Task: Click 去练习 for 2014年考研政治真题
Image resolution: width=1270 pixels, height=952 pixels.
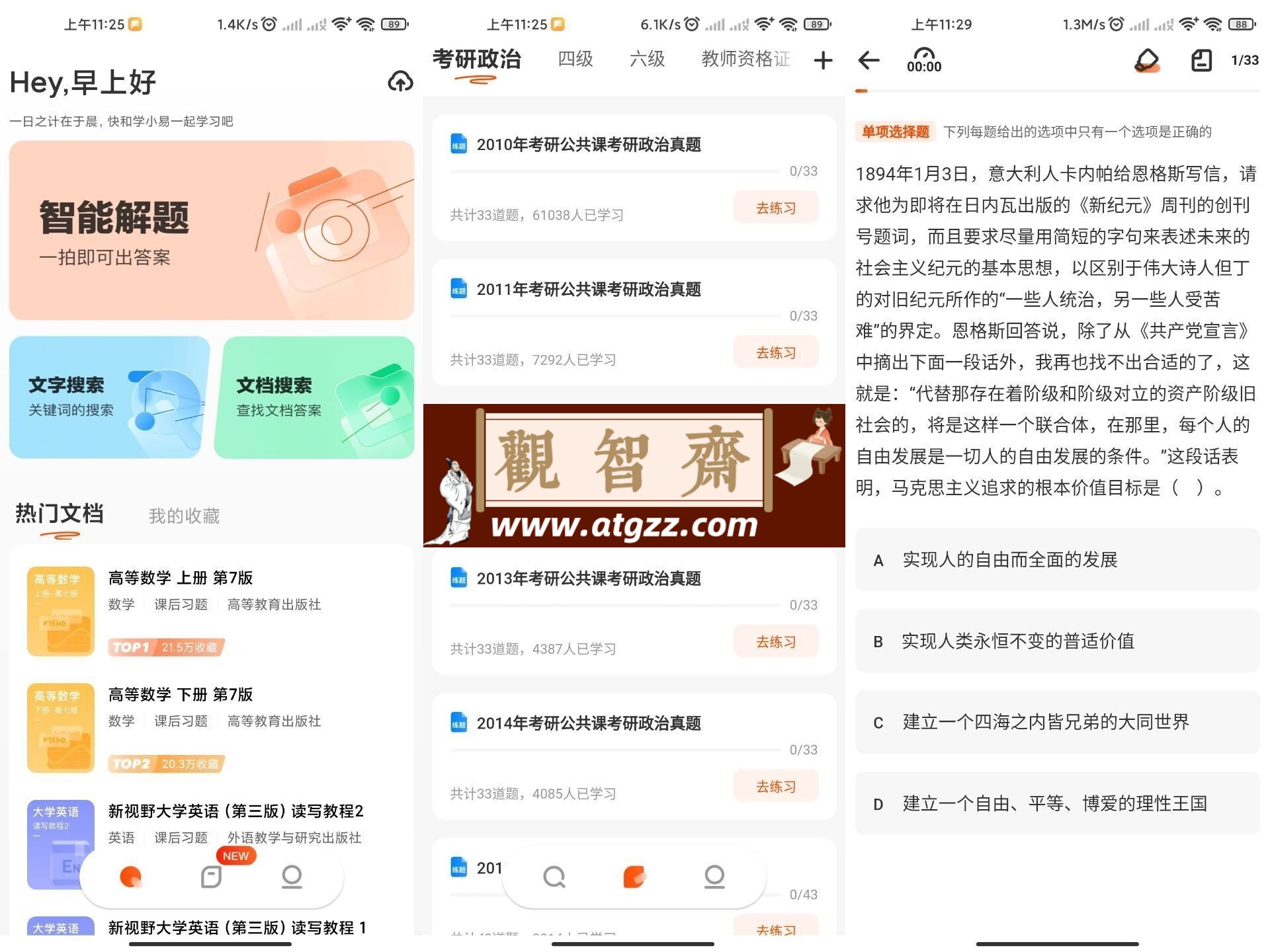Action: coord(776,786)
